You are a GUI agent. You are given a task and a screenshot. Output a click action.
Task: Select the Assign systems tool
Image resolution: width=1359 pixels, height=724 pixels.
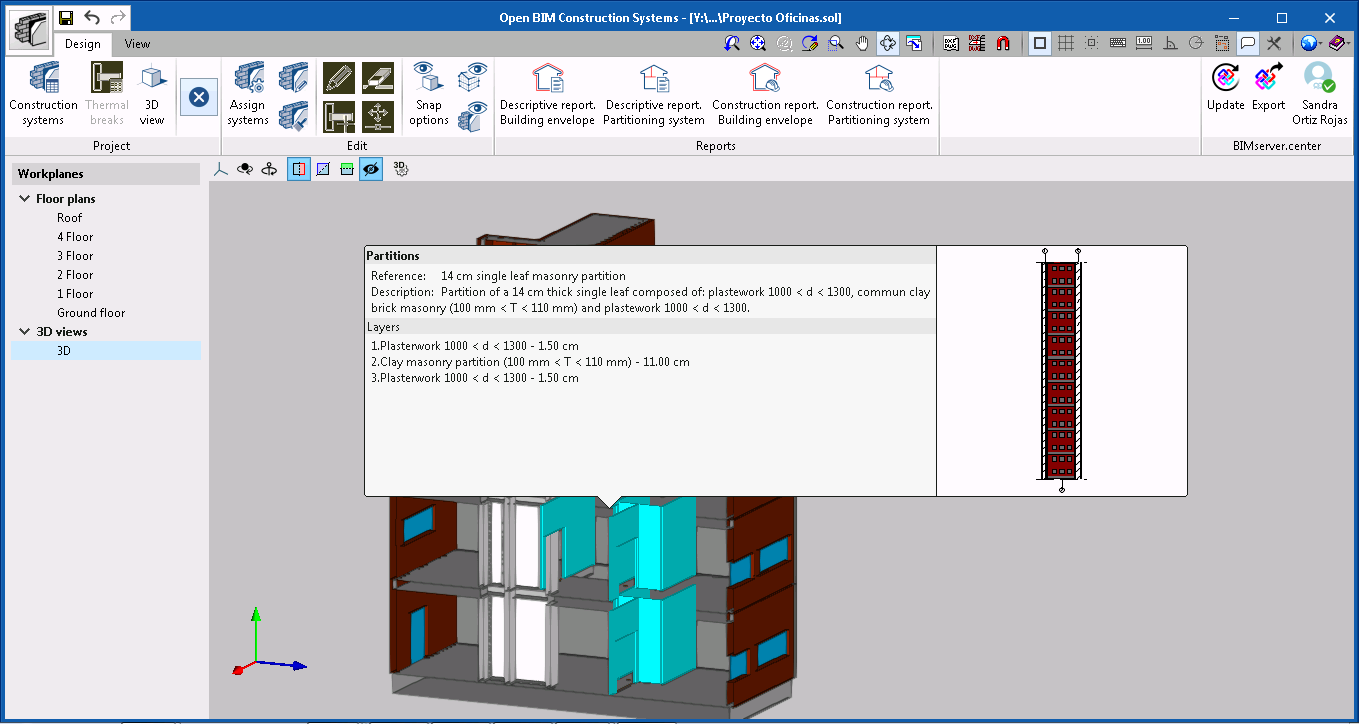pyautogui.click(x=246, y=93)
